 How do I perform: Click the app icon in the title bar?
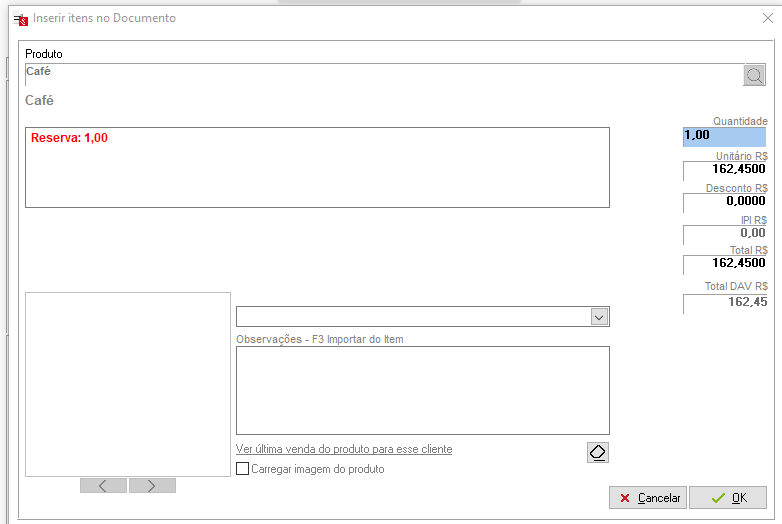tap(19, 18)
